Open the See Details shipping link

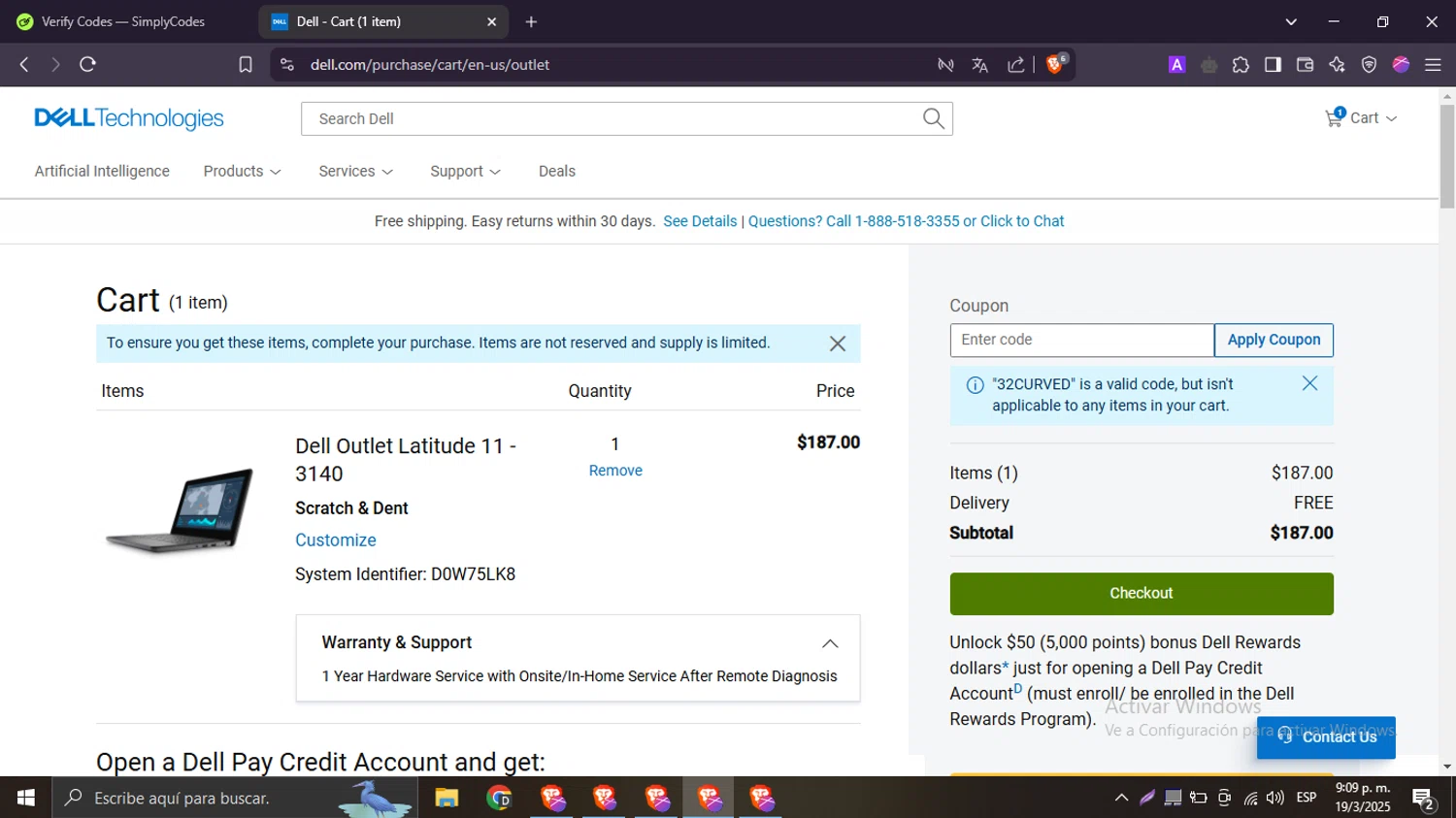(x=700, y=221)
